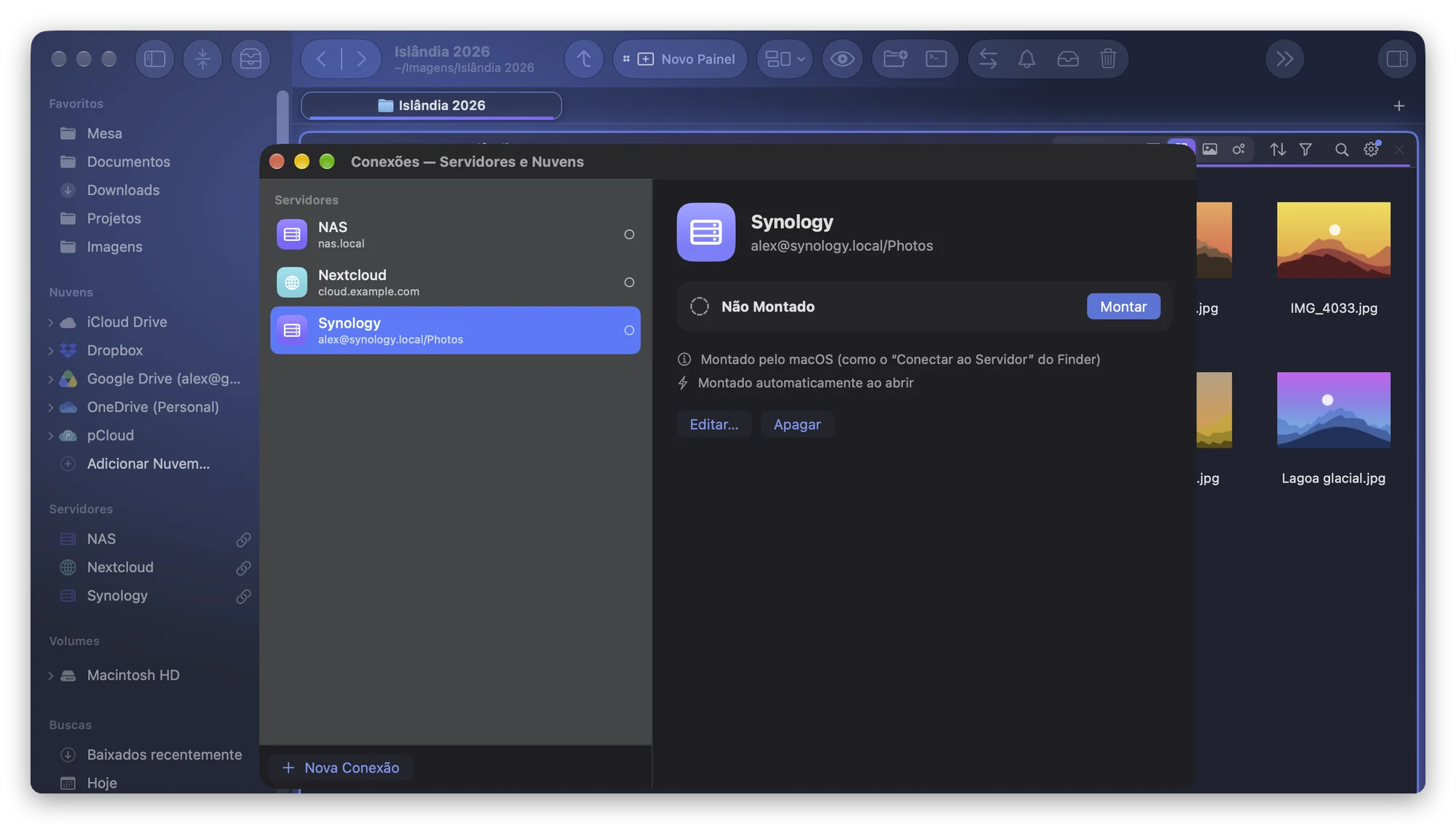Expand Macintosh HD volume

click(x=51, y=676)
